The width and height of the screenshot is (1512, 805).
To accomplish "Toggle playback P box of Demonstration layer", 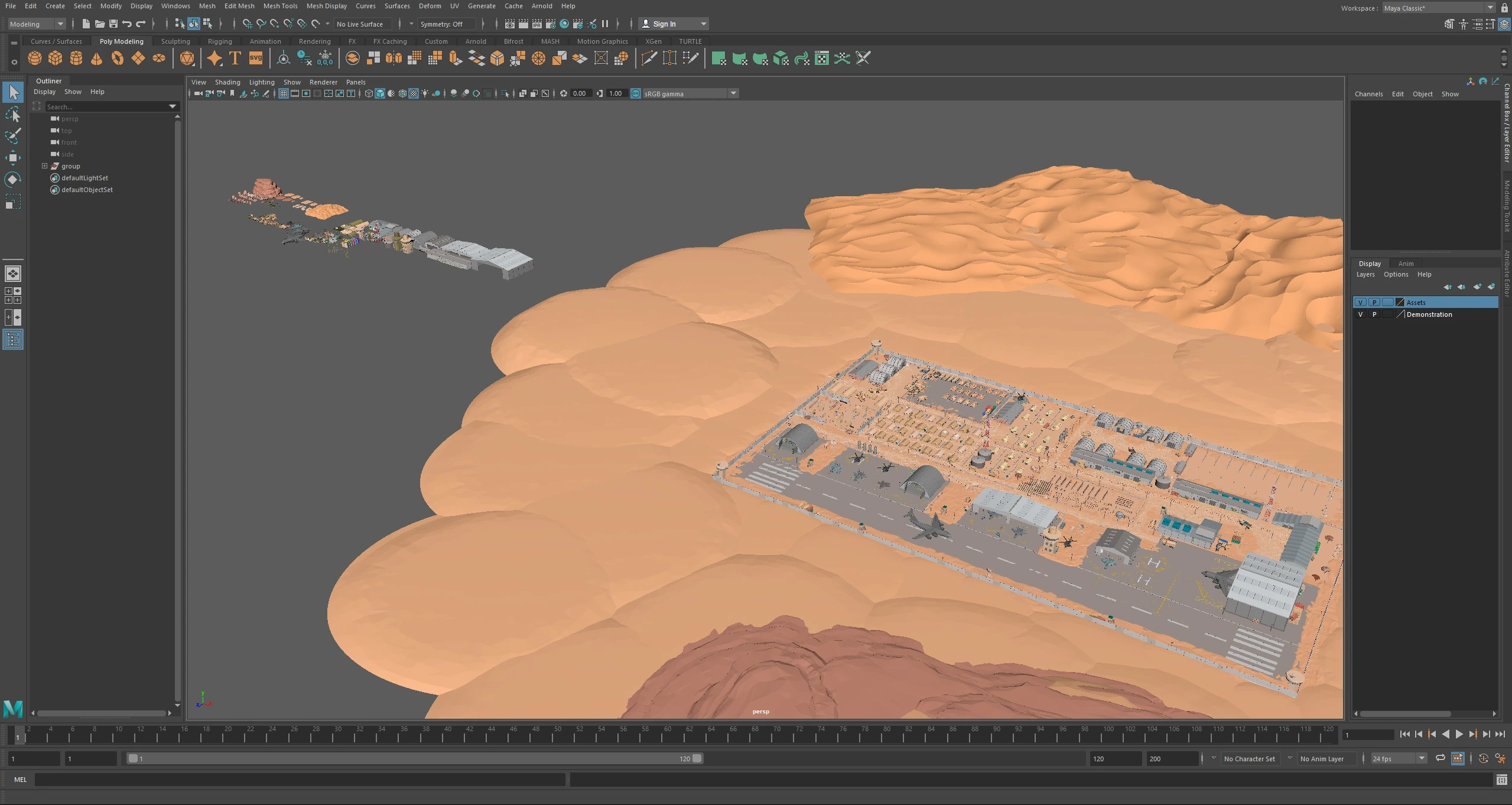I will tap(1374, 314).
